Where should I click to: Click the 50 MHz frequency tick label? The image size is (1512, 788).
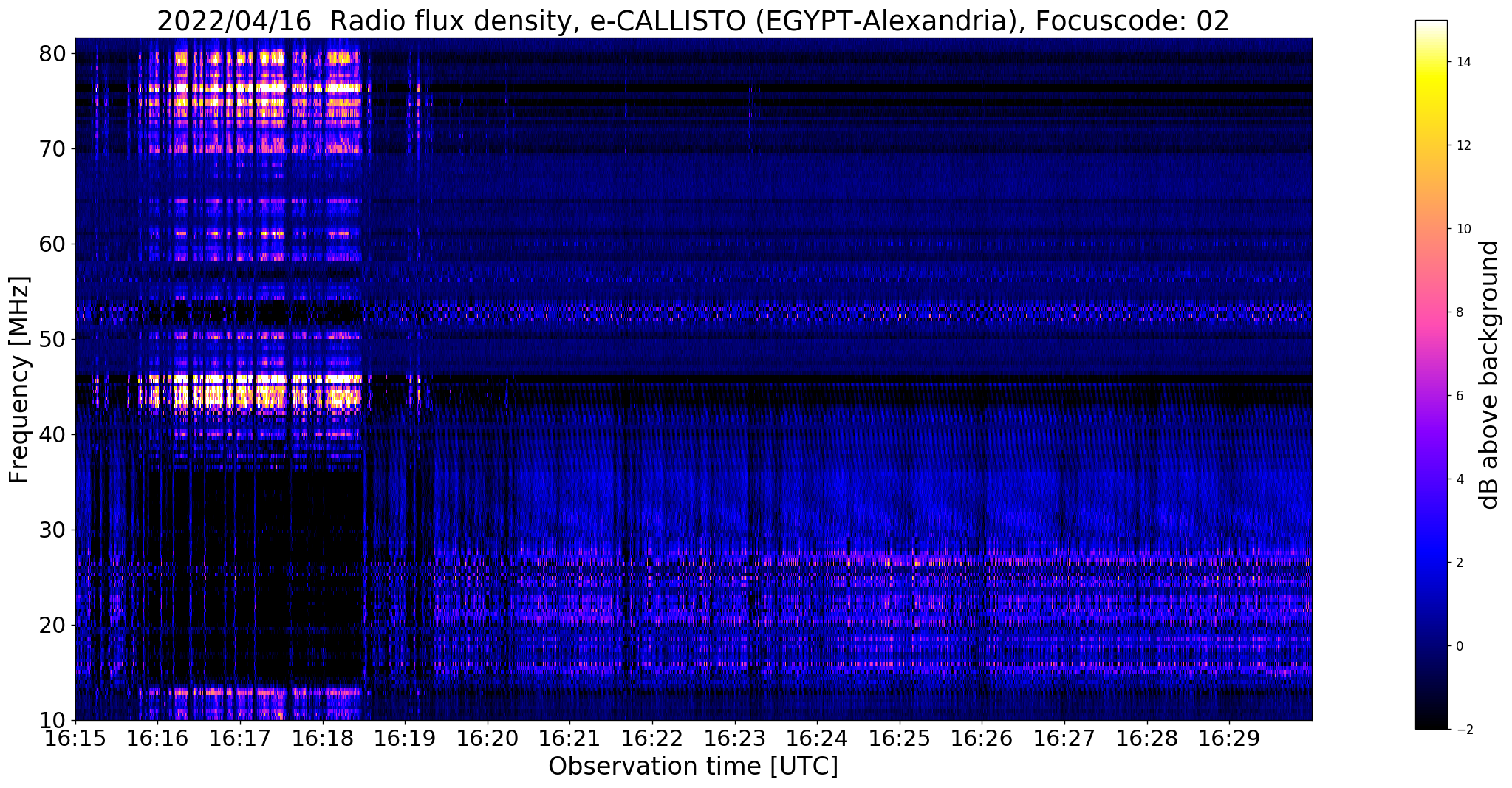54,339
